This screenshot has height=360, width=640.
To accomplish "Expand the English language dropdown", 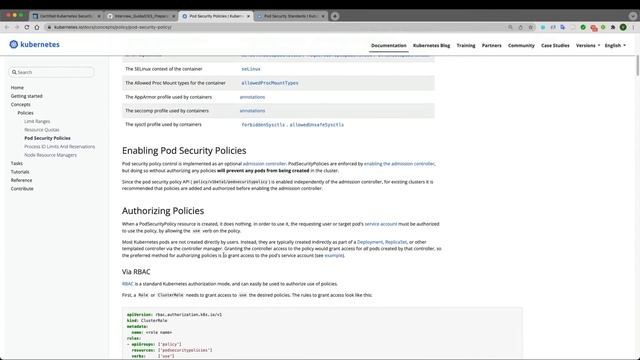I will tap(615, 45).
